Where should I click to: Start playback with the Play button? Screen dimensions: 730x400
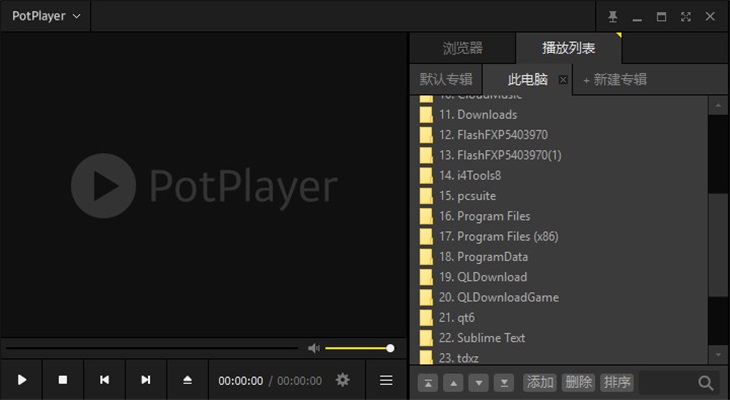click(x=21, y=380)
